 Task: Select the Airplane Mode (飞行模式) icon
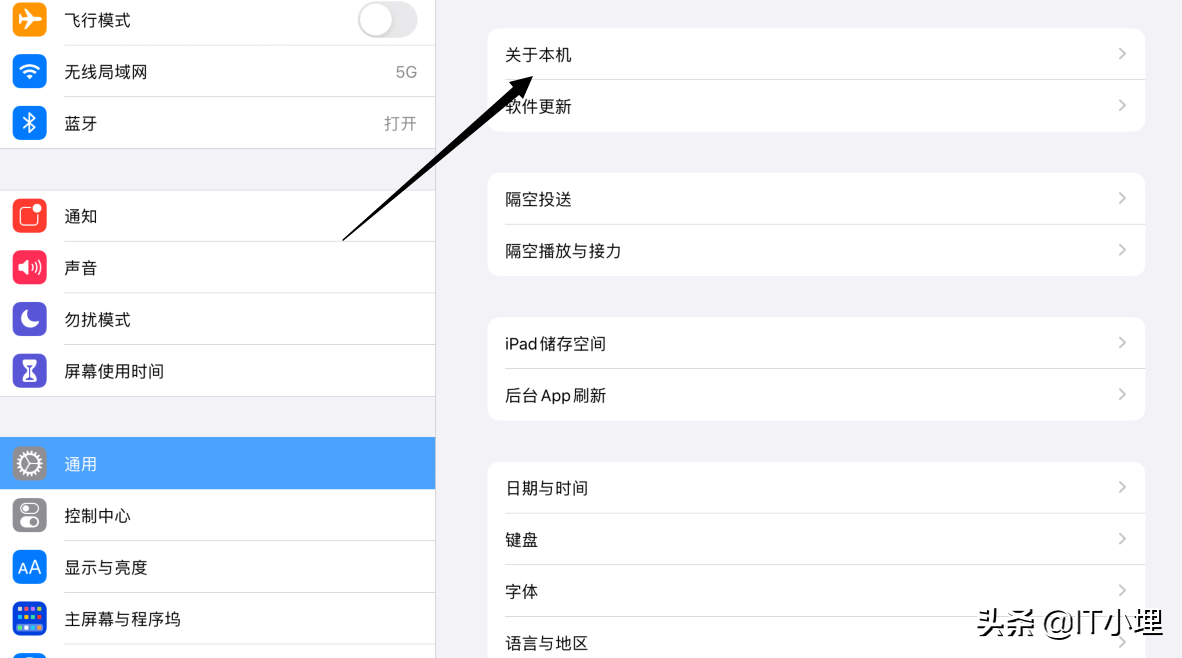coord(29,19)
